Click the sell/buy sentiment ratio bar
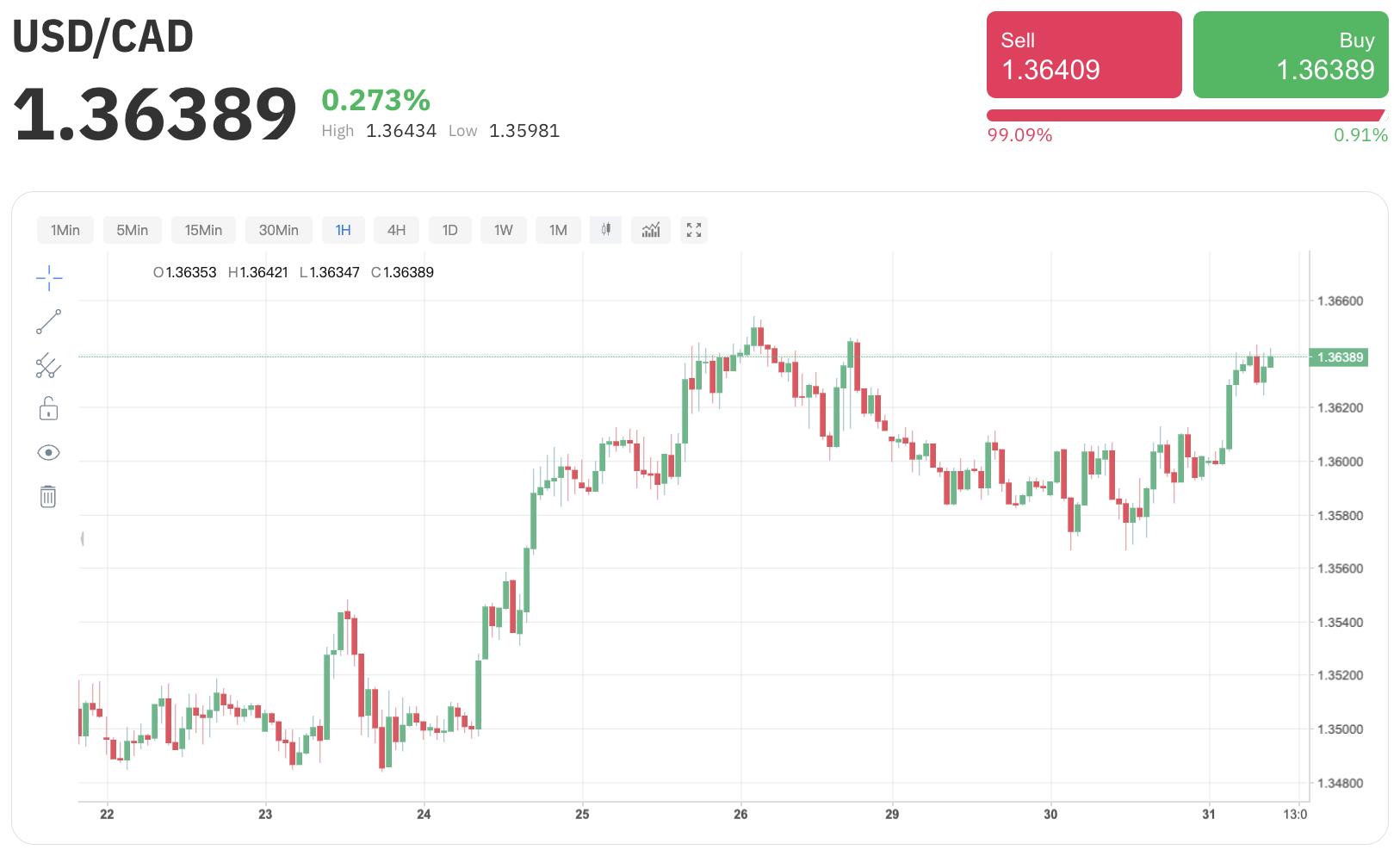The height and width of the screenshot is (856, 1400). [x=1186, y=115]
